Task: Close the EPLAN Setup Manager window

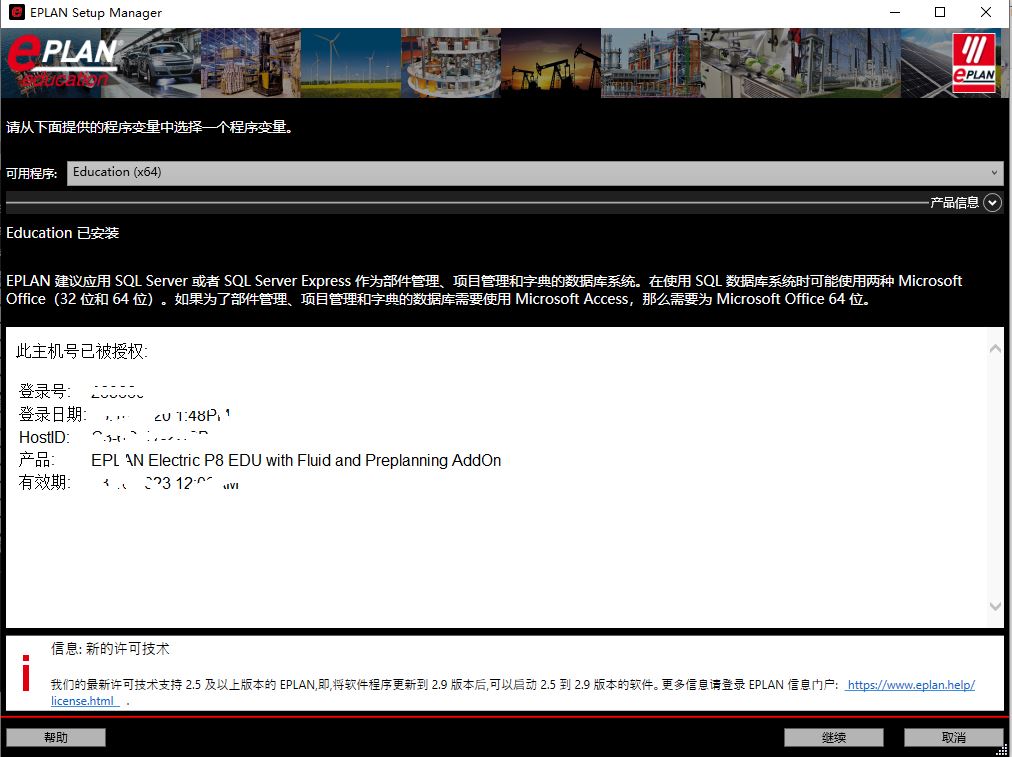Action: (x=986, y=12)
